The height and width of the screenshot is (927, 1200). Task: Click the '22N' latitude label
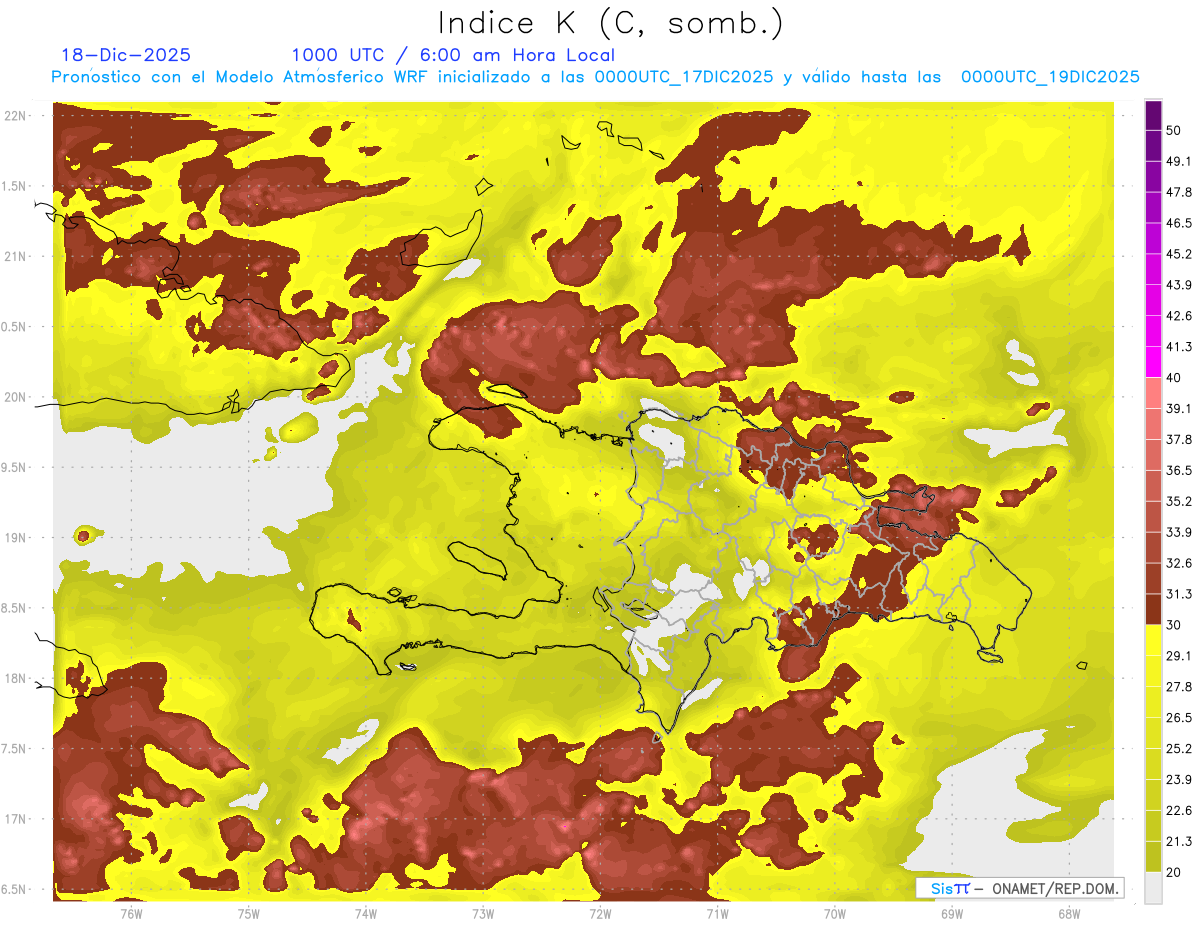tap(16, 116)
